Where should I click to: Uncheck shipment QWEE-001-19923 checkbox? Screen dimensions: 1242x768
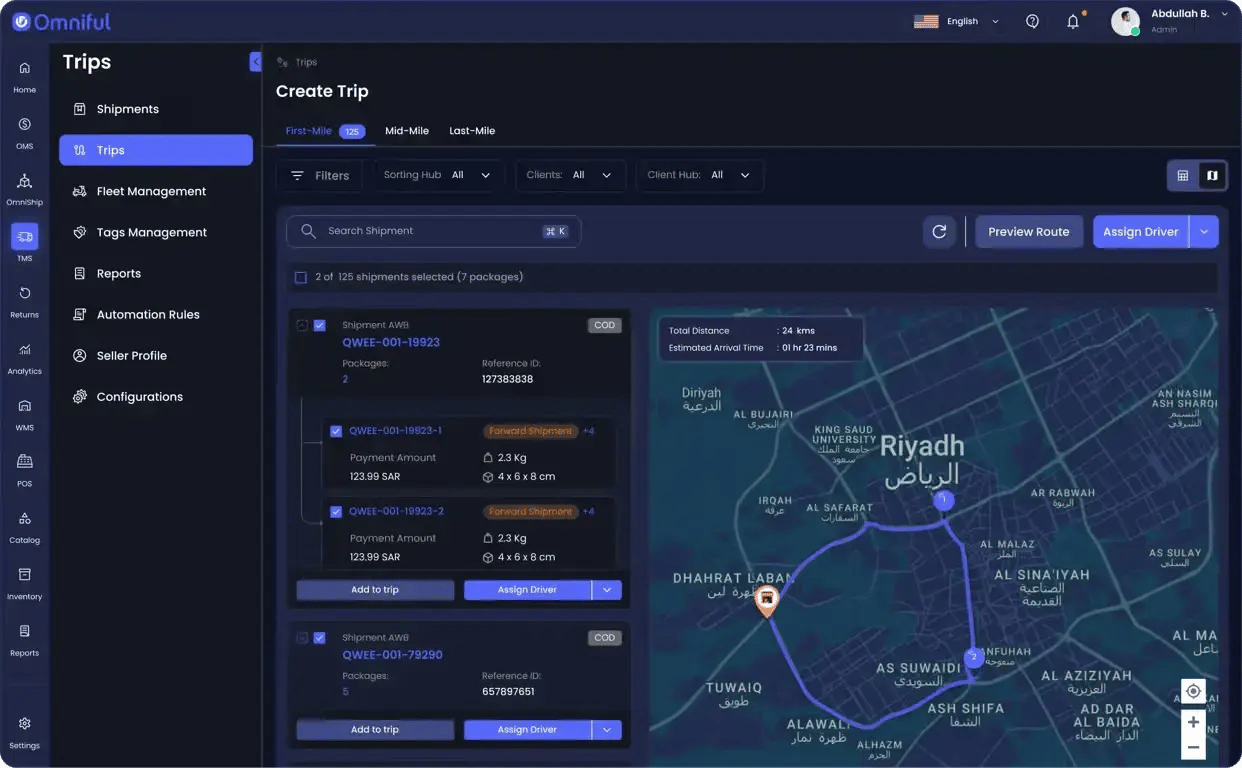[320, 325]
